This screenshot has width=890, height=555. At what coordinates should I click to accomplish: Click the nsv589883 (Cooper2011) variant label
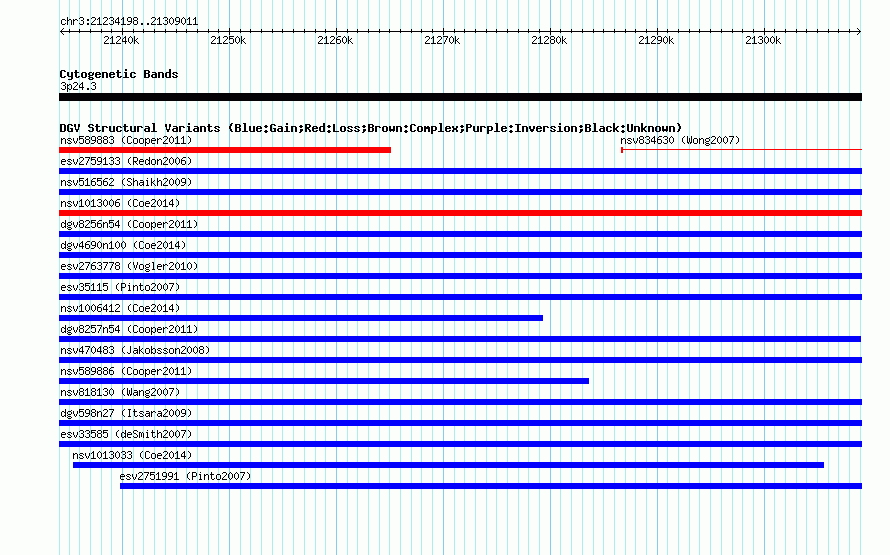[126, 140]
